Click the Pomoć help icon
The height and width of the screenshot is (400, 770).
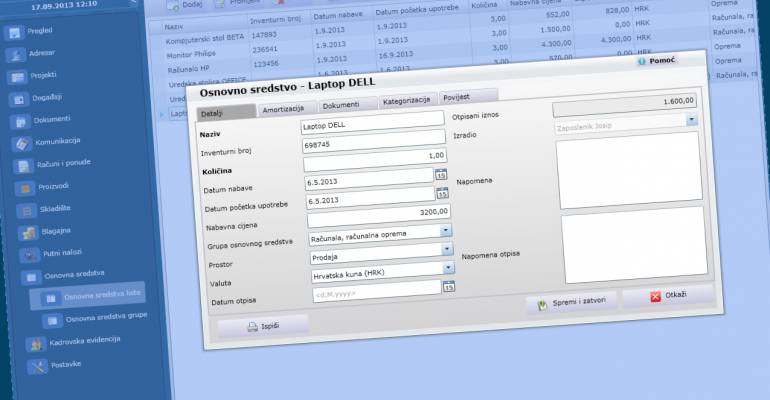coord(641,62)
